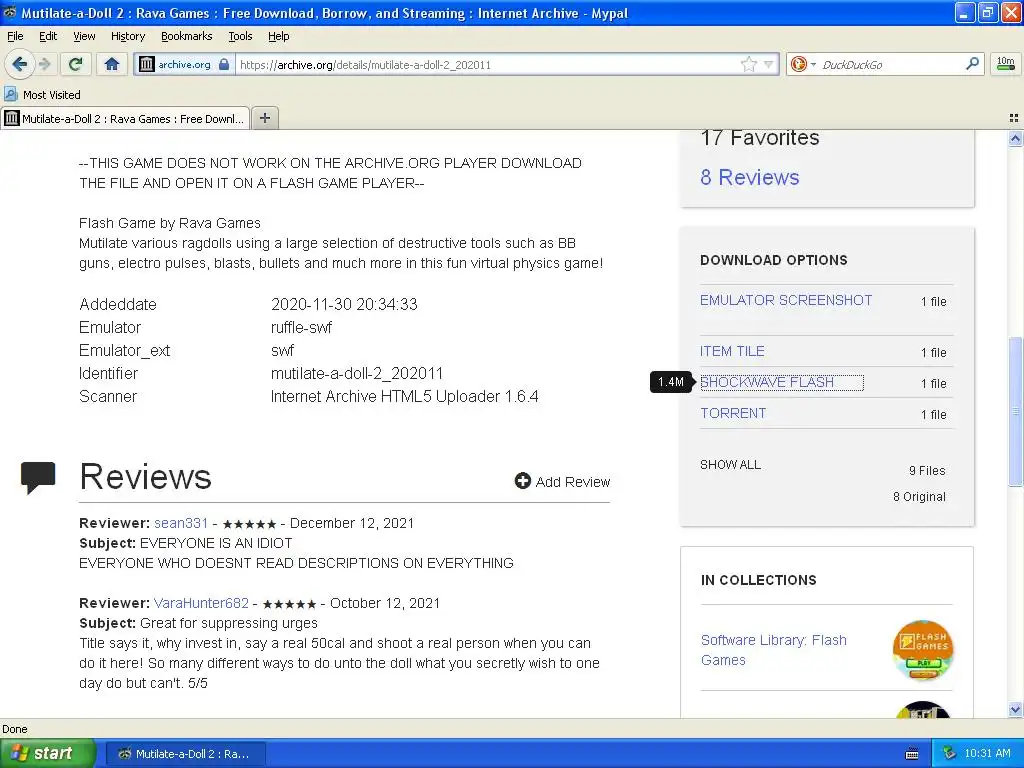This screenshot has height=768, width=1024.
Task: Open the URL history dropdown arrow
Action: coord(769,64)
